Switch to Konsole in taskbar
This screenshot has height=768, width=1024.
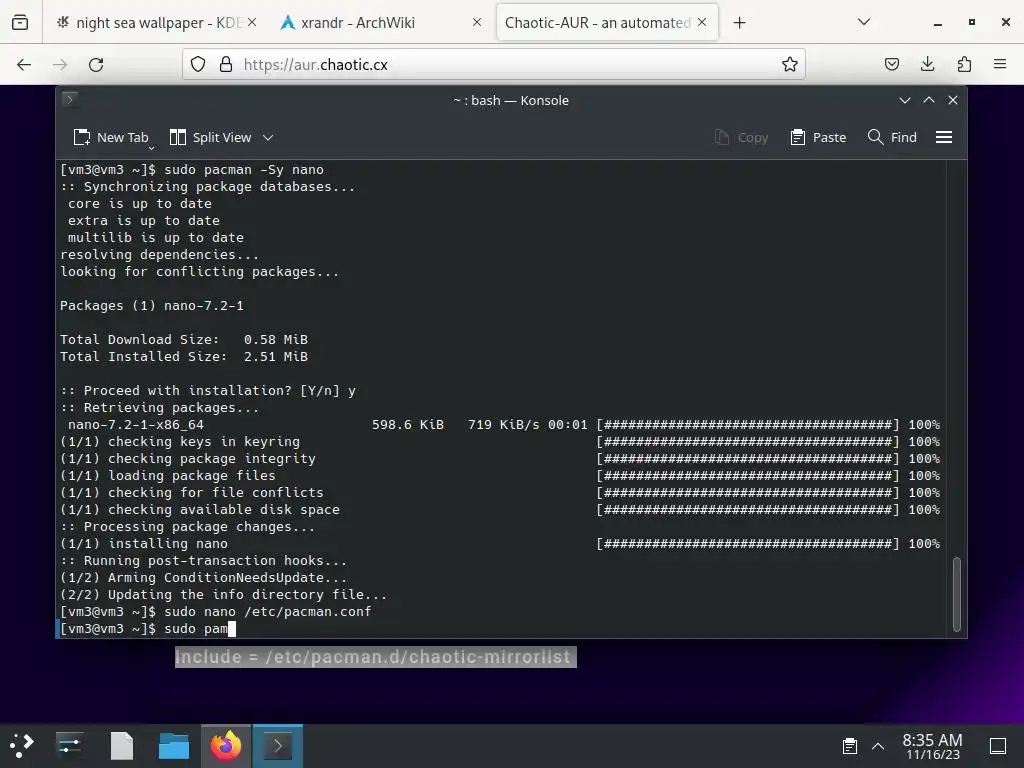pos(278,745)
